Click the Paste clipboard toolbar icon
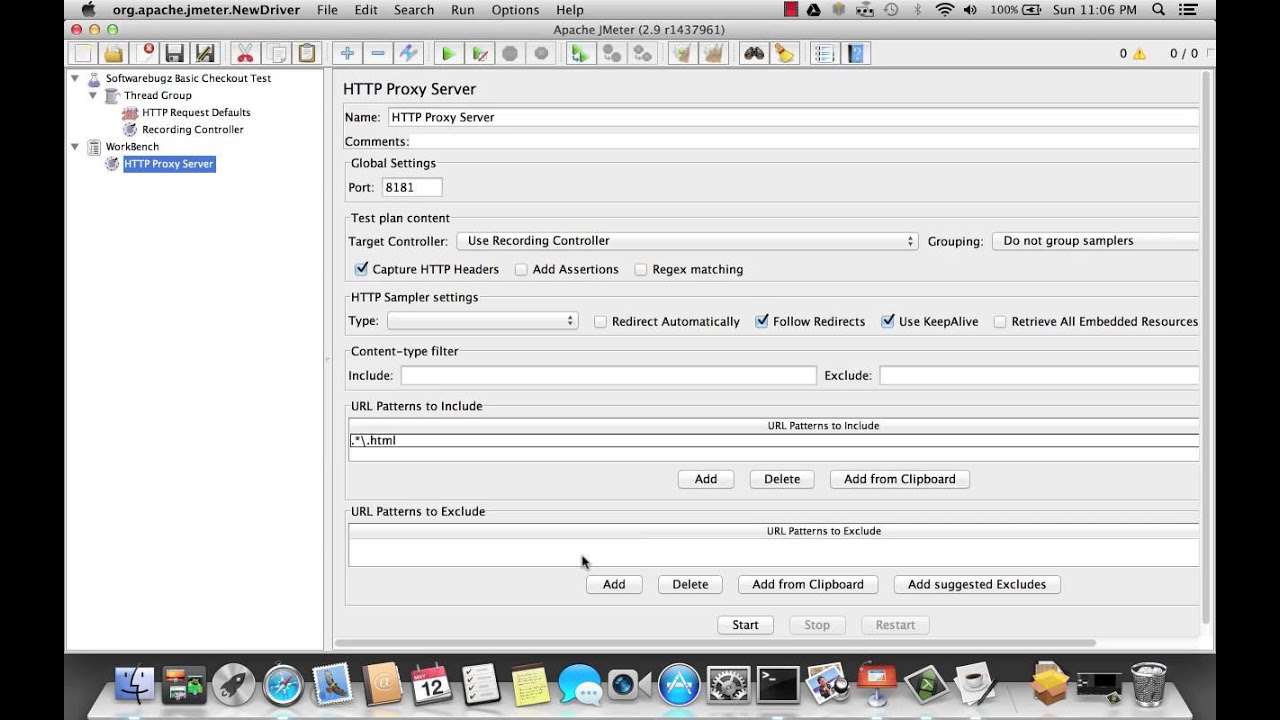 (x=307, y=54)
